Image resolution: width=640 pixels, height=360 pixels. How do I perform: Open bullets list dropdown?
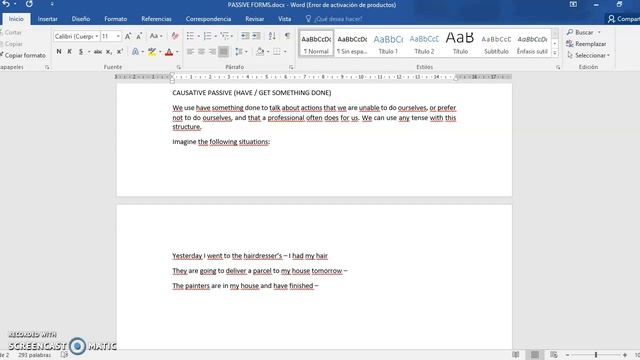pyautogui.click(x=199, y=36)
